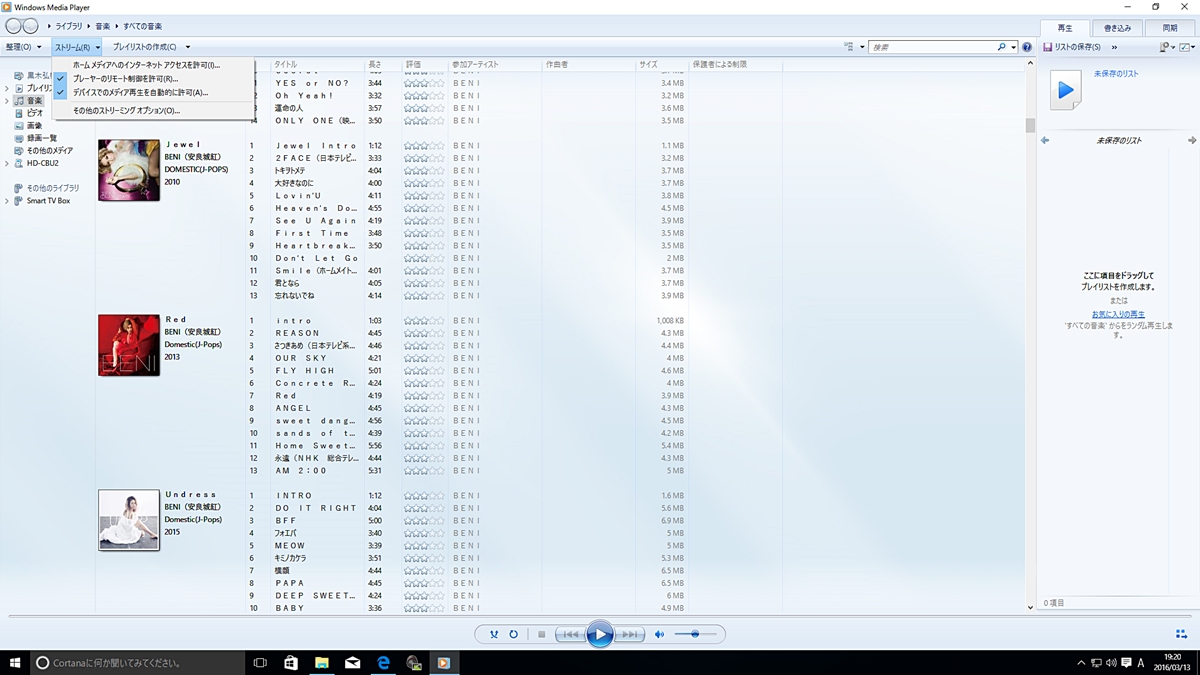Image resolution: width=1200 pixels, height=675 pixels.
Task: Select Smart TV Box in other libraries
Action: [x=48, y=201]
